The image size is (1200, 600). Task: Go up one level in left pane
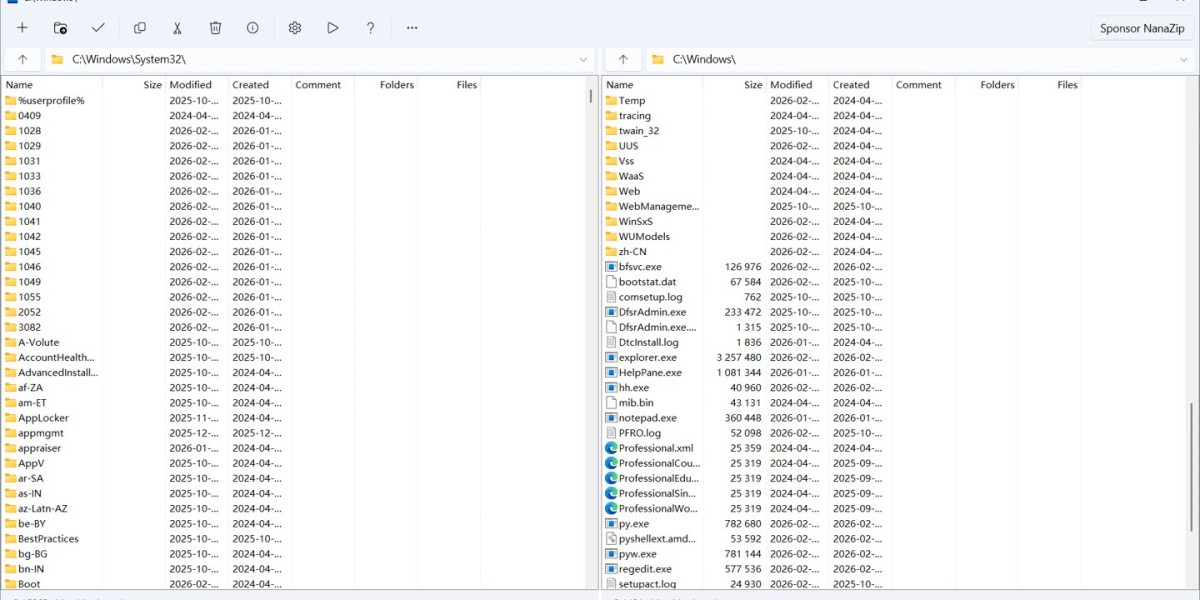click(x=22, y=60)
